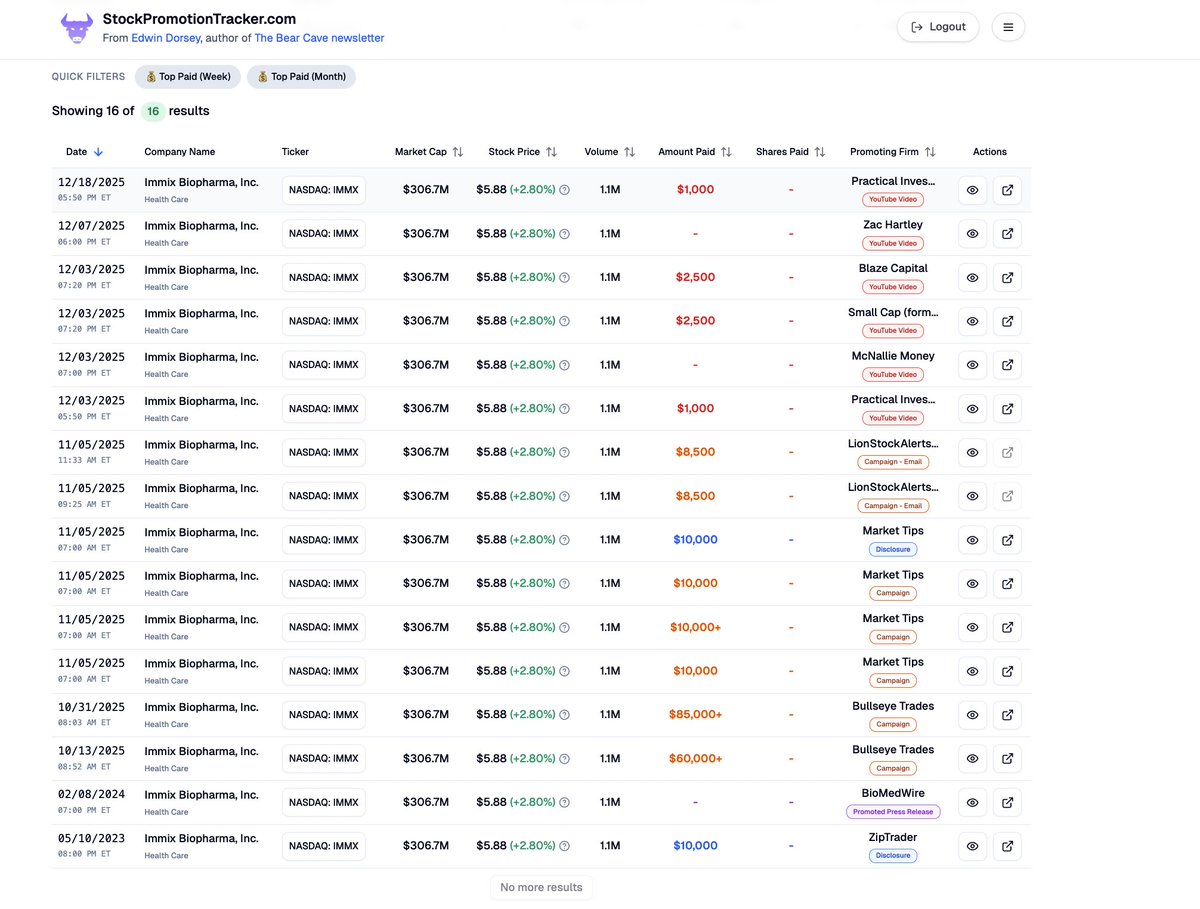Apply Top Paid (Month) quick filter

click(x=301, y=77)
